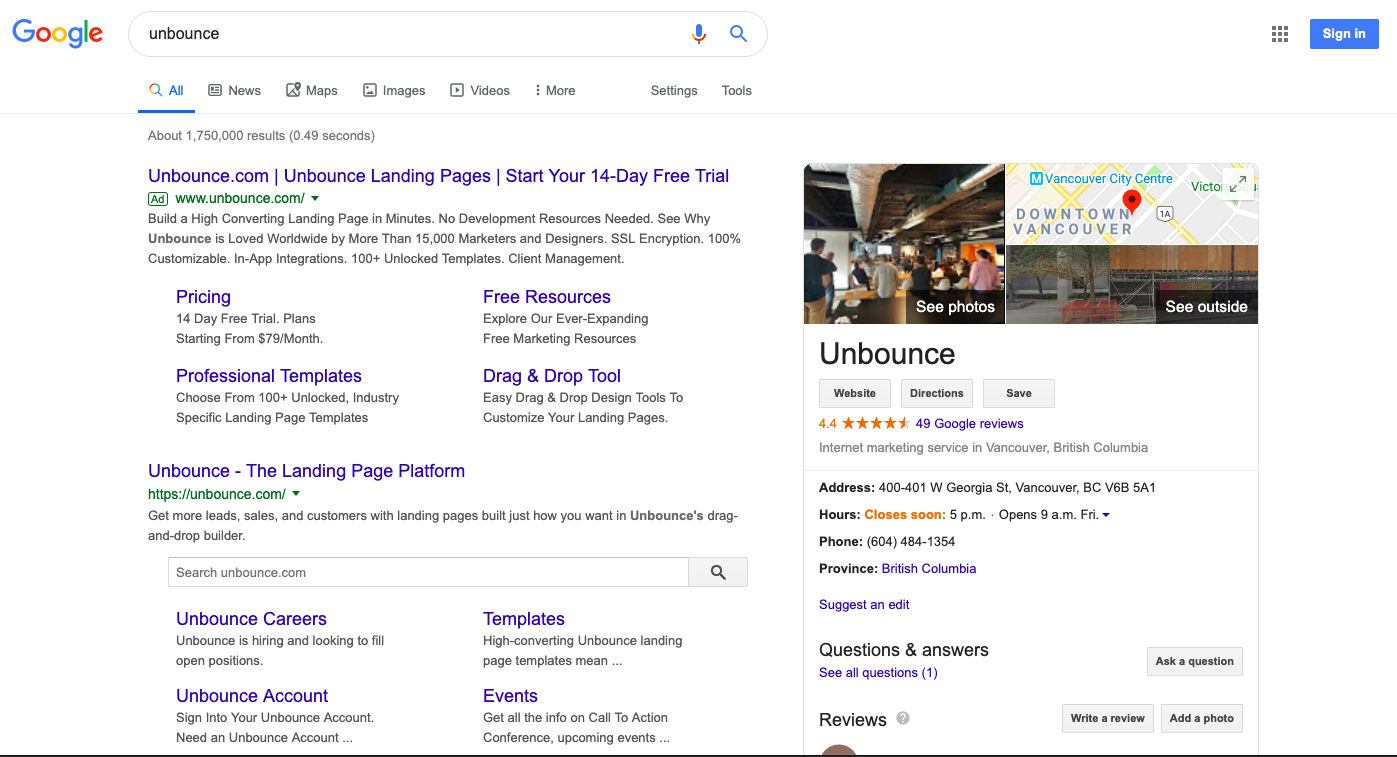This screenshot has height=757, width=1397.
Task: Expand the ad URL dropdown arrow
Action: tap(315, 199)
